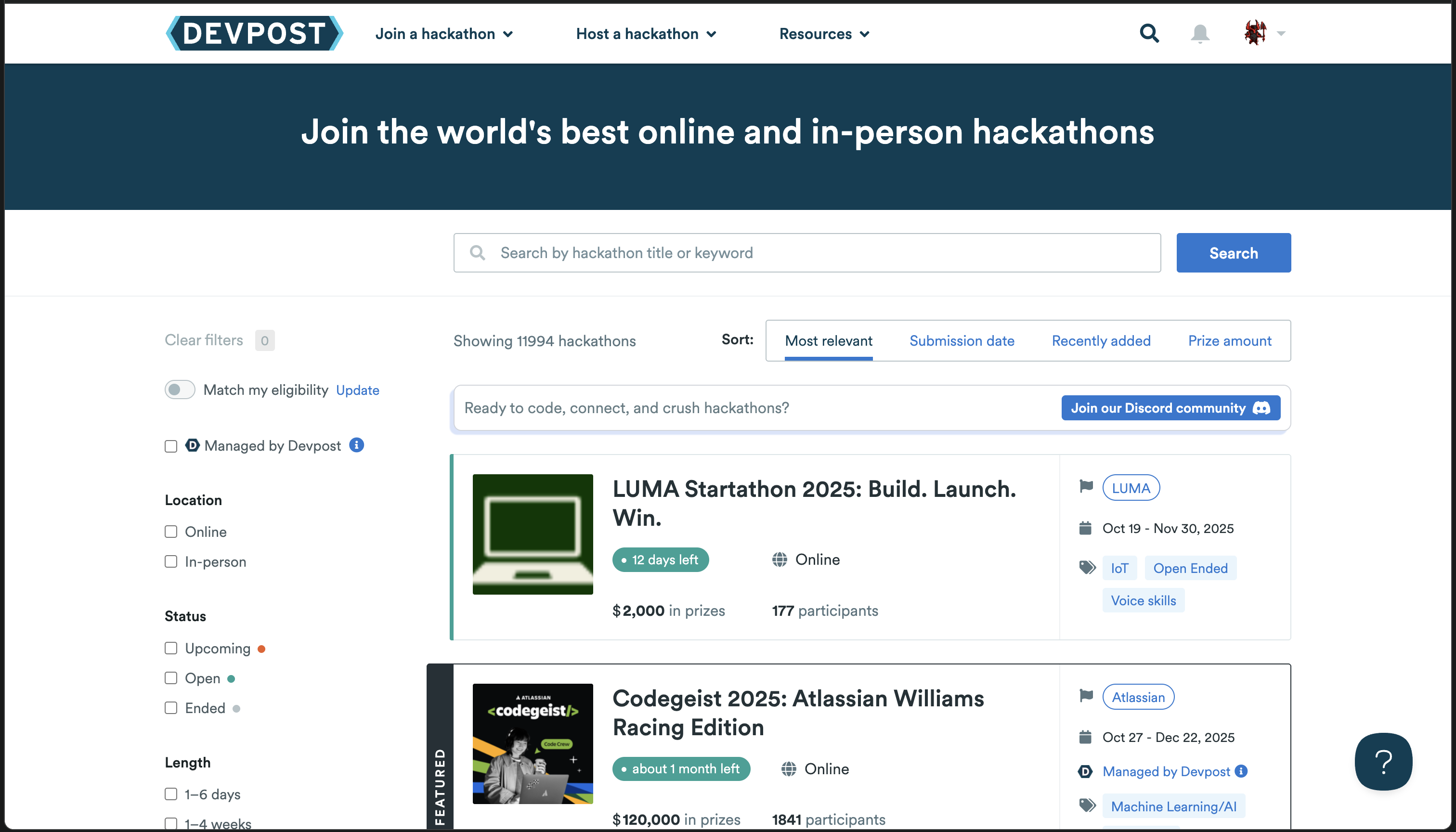Click the Devpost logo
The height and width of the screenshot is (832, 1456).
click(254, 33)
